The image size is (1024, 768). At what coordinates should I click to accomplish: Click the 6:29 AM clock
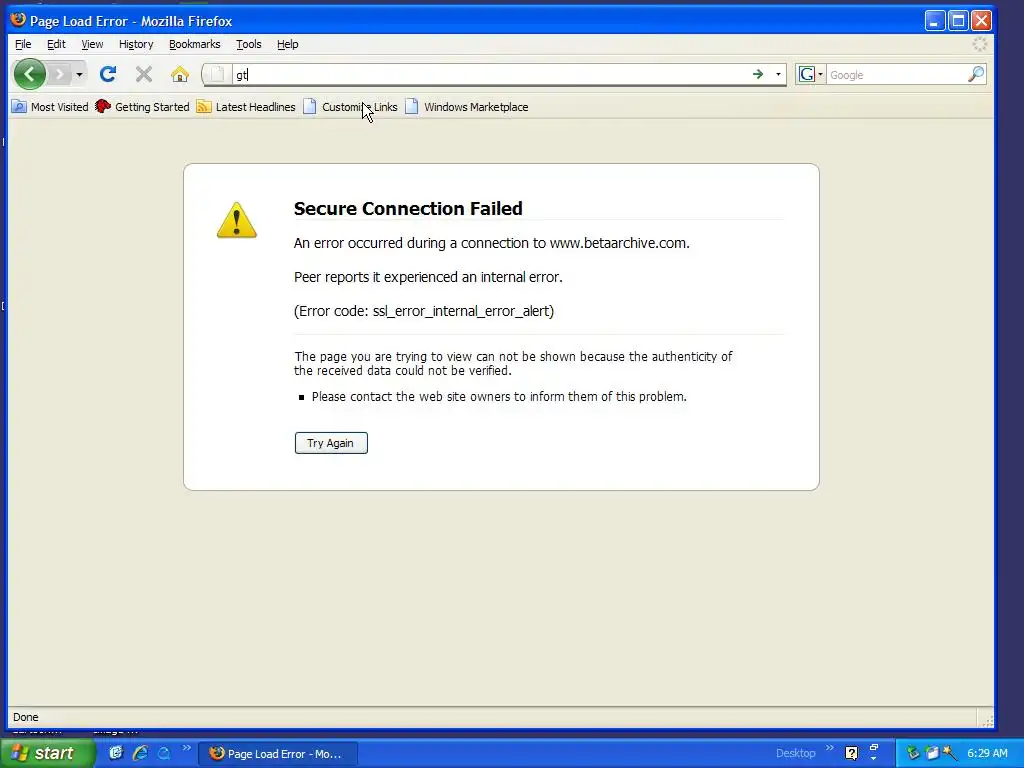click(x=987, y=753)
